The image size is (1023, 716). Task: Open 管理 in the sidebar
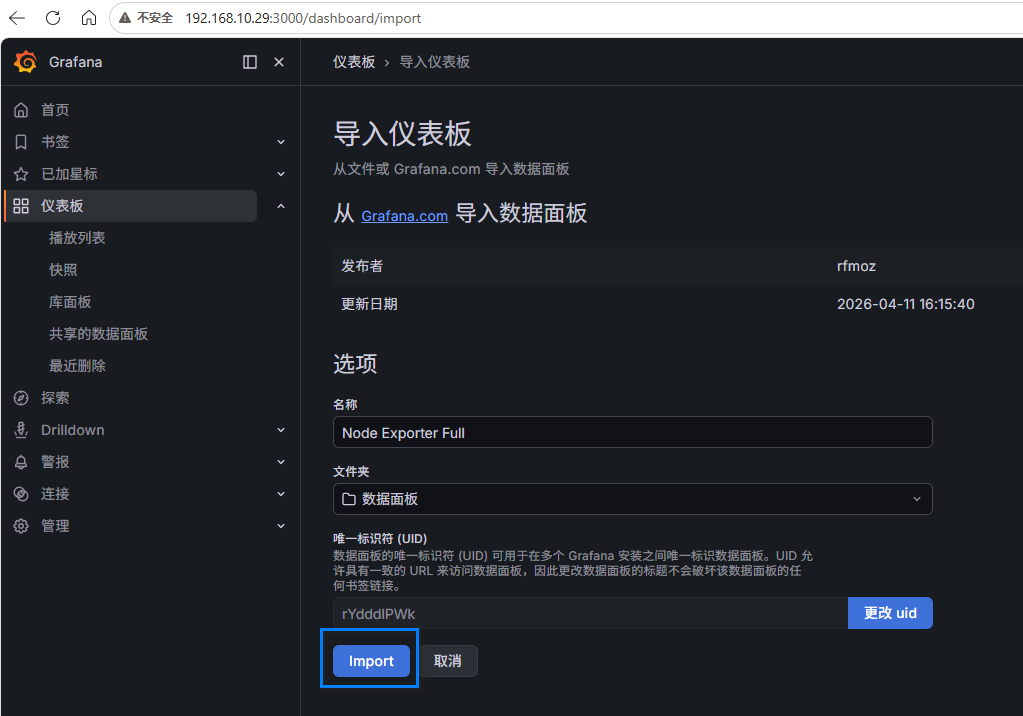(x=55, y=526)
